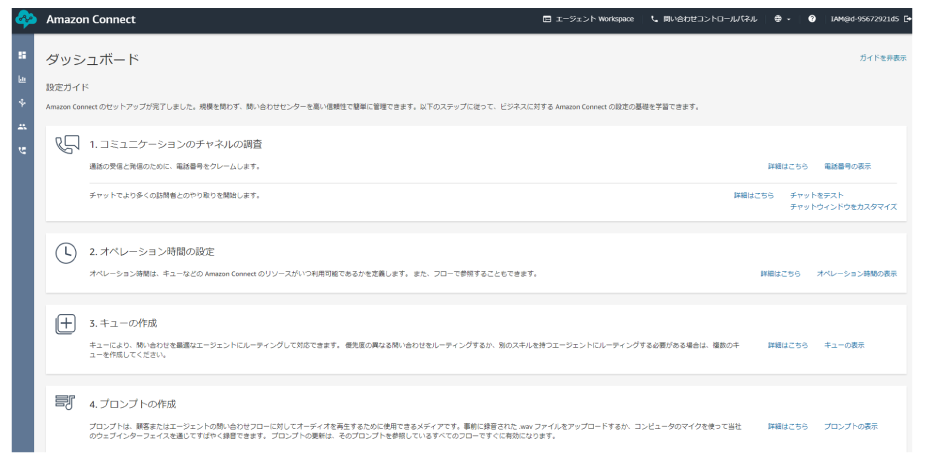Click the IAM@d-95672921d5 username
This screenshot has width=925, height=462.
tap(865, 19)
